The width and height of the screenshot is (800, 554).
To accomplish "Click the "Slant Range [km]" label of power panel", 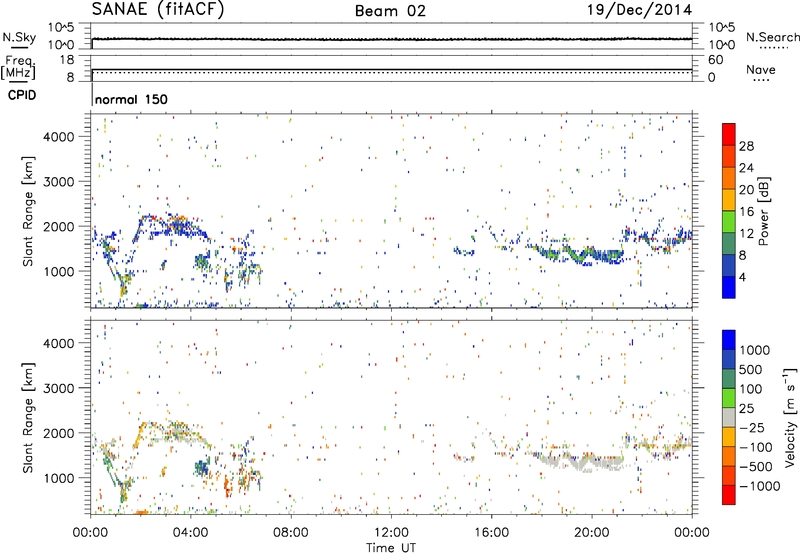I will (28, 211).
